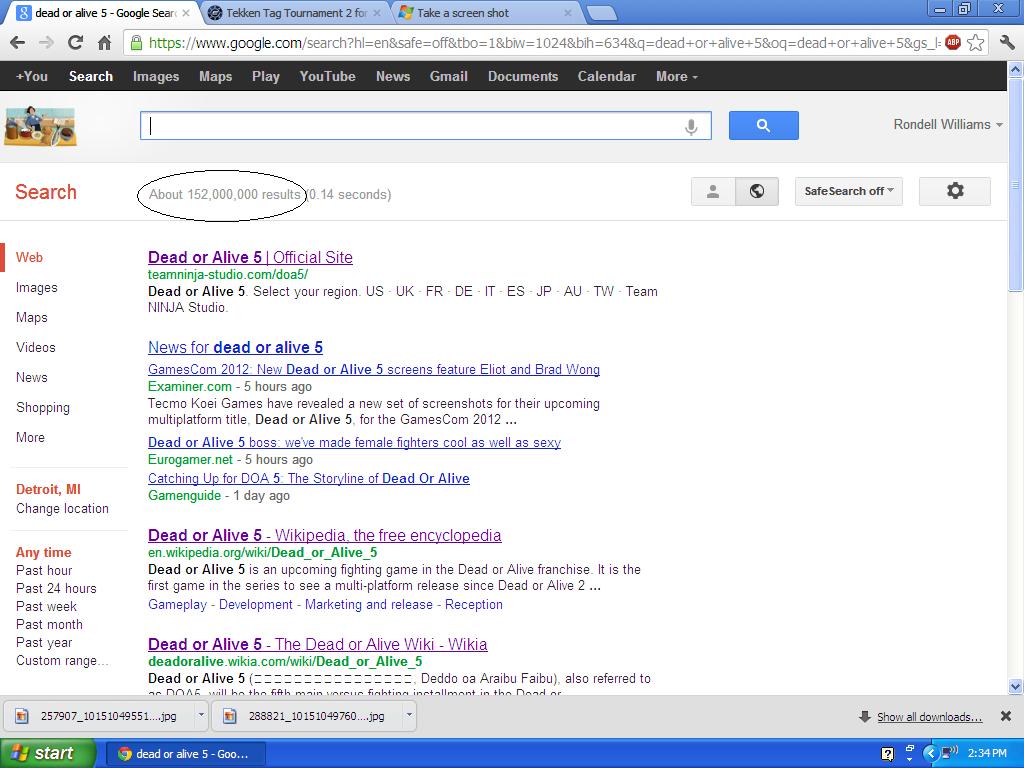The image size is (1024, 768).
Task: Switch to personal results view
Action: 713,191
